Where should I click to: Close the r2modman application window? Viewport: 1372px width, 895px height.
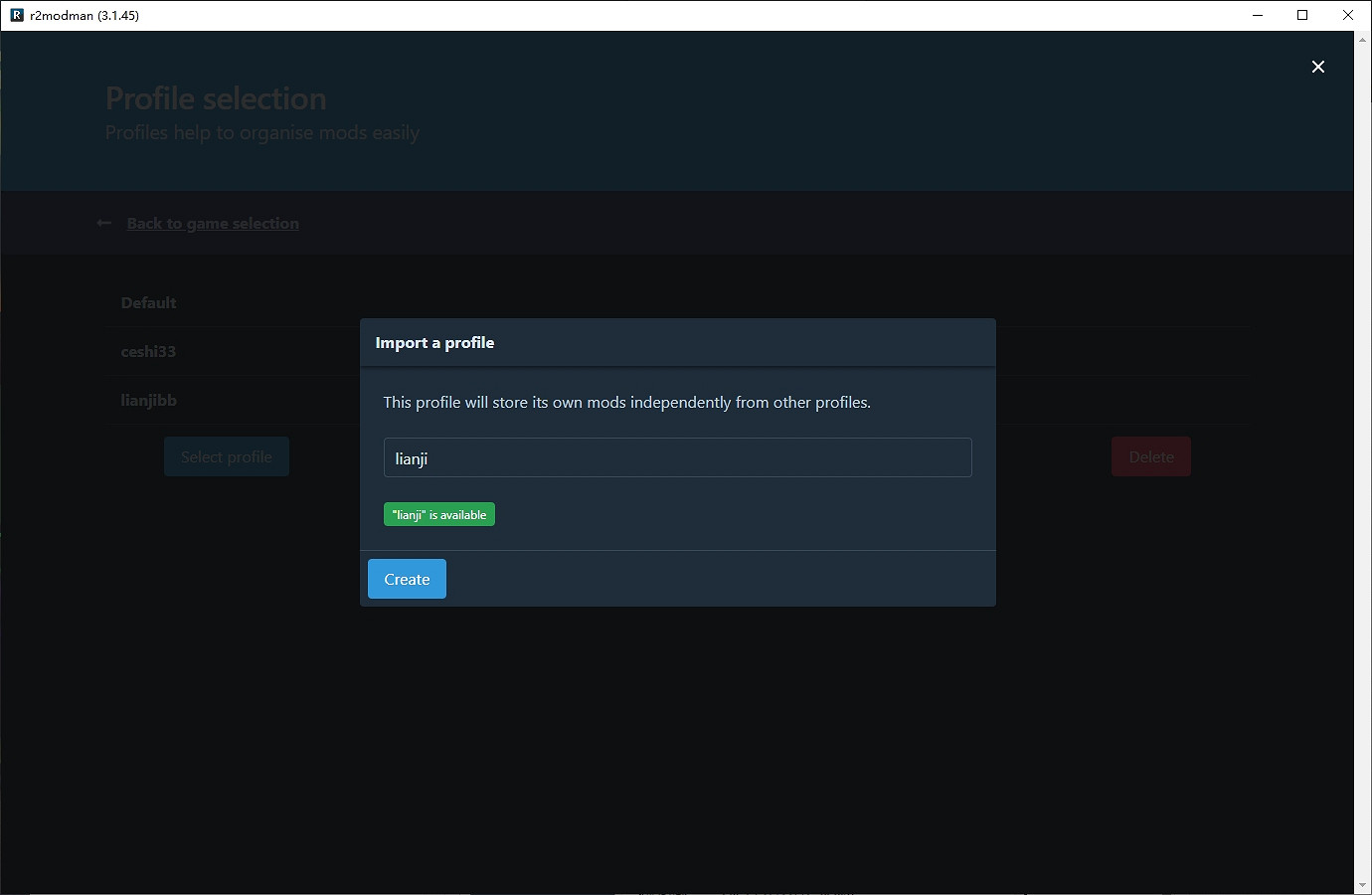(1348, 15)
